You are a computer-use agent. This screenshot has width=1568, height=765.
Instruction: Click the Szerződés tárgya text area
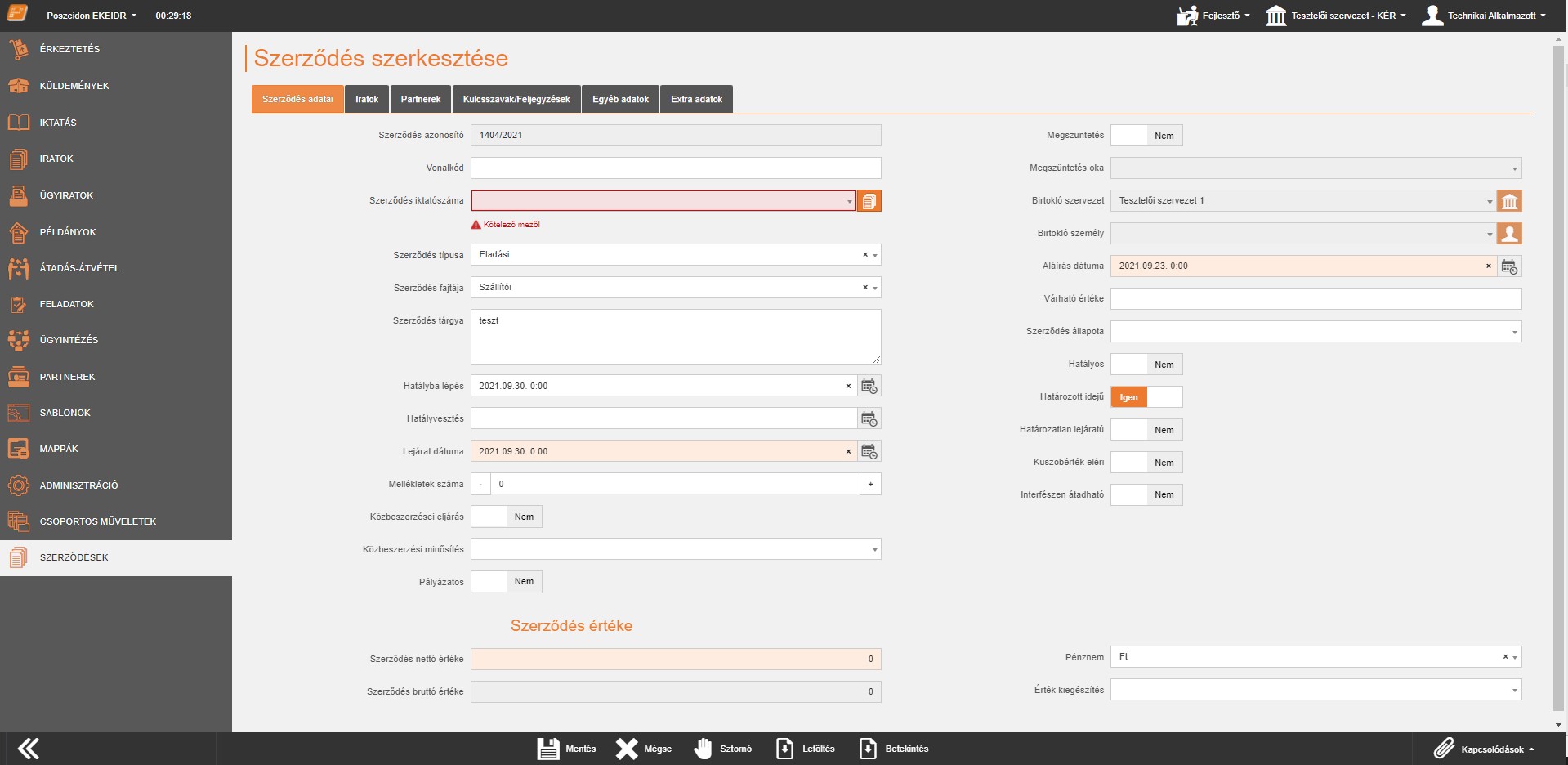coord(676,337)
